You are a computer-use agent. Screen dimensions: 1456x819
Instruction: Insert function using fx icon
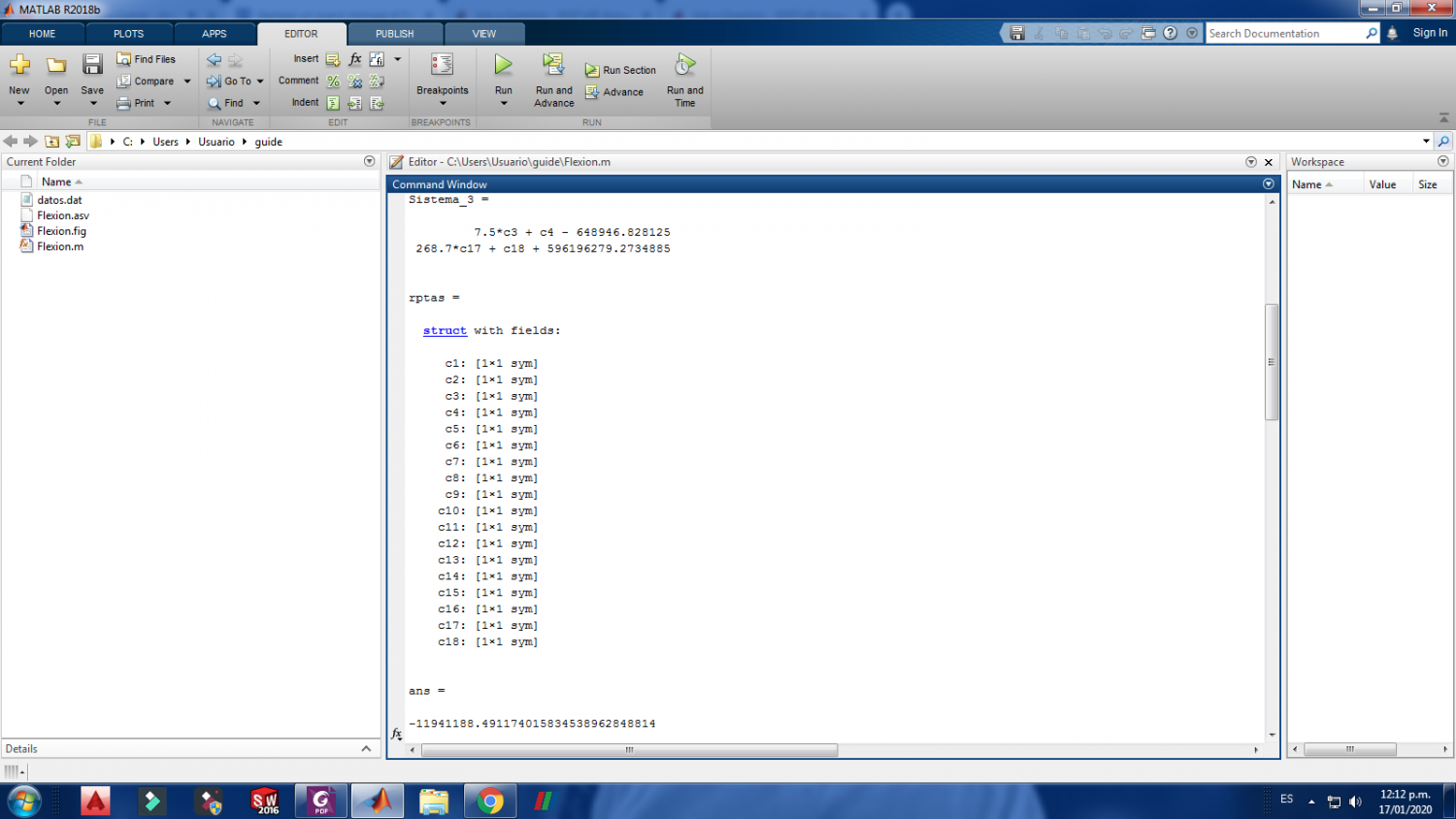click(355, 60)
